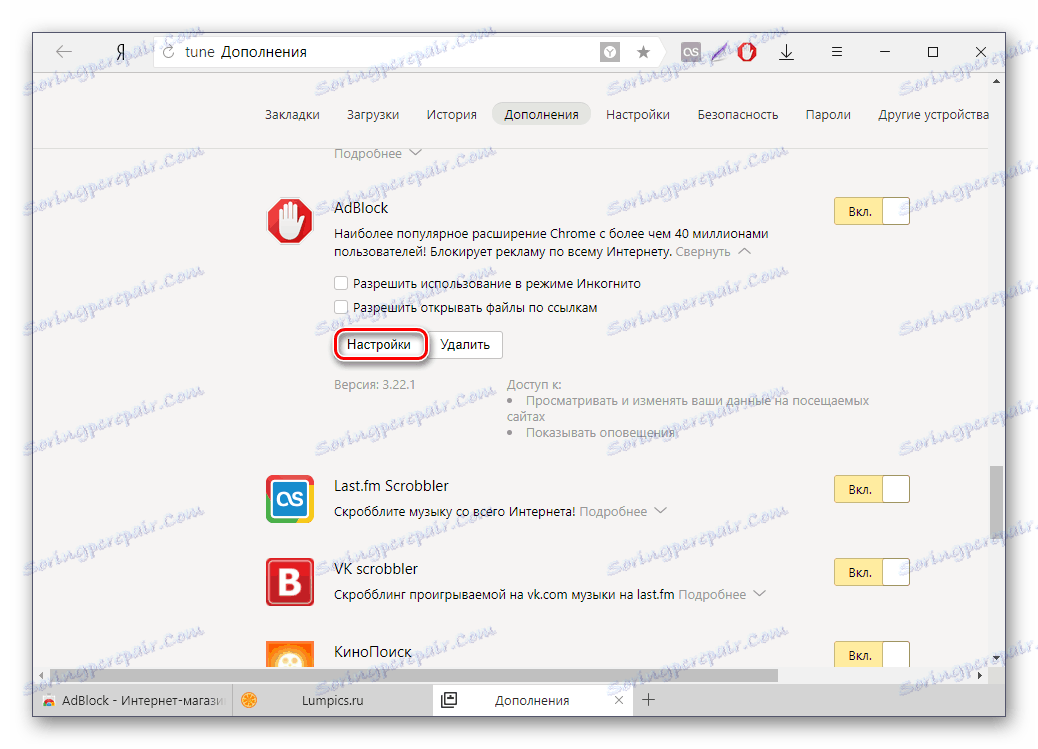The width and height of the screenshot is (1038, 749).
Task: Open Yandex home via the Я icon
Action: coord(120,52)
